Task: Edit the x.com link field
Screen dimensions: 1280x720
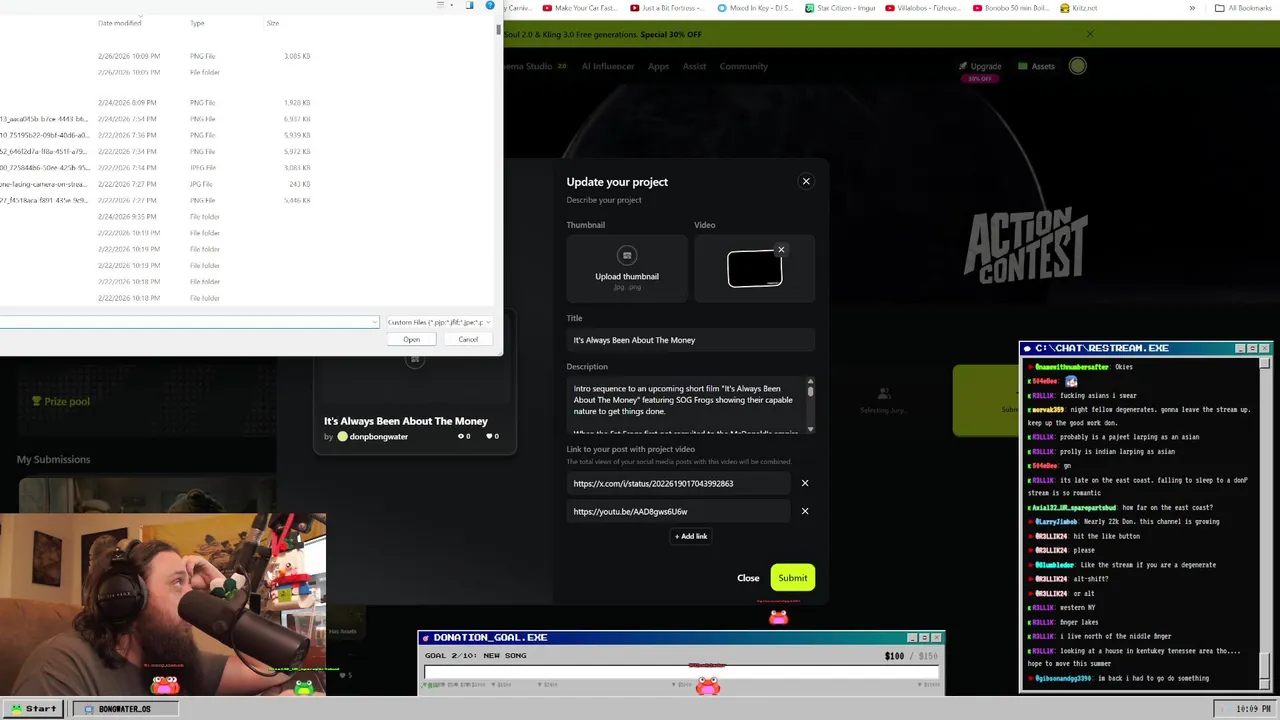Action: coord(679,483)
